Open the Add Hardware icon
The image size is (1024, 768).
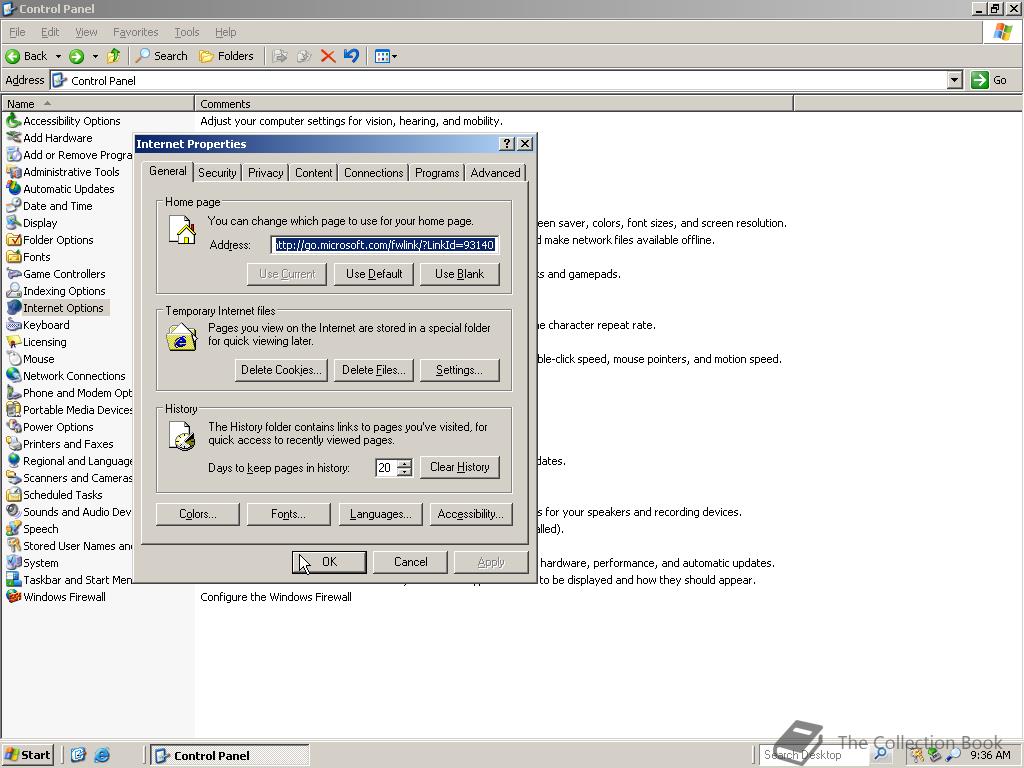click(14, 138)
